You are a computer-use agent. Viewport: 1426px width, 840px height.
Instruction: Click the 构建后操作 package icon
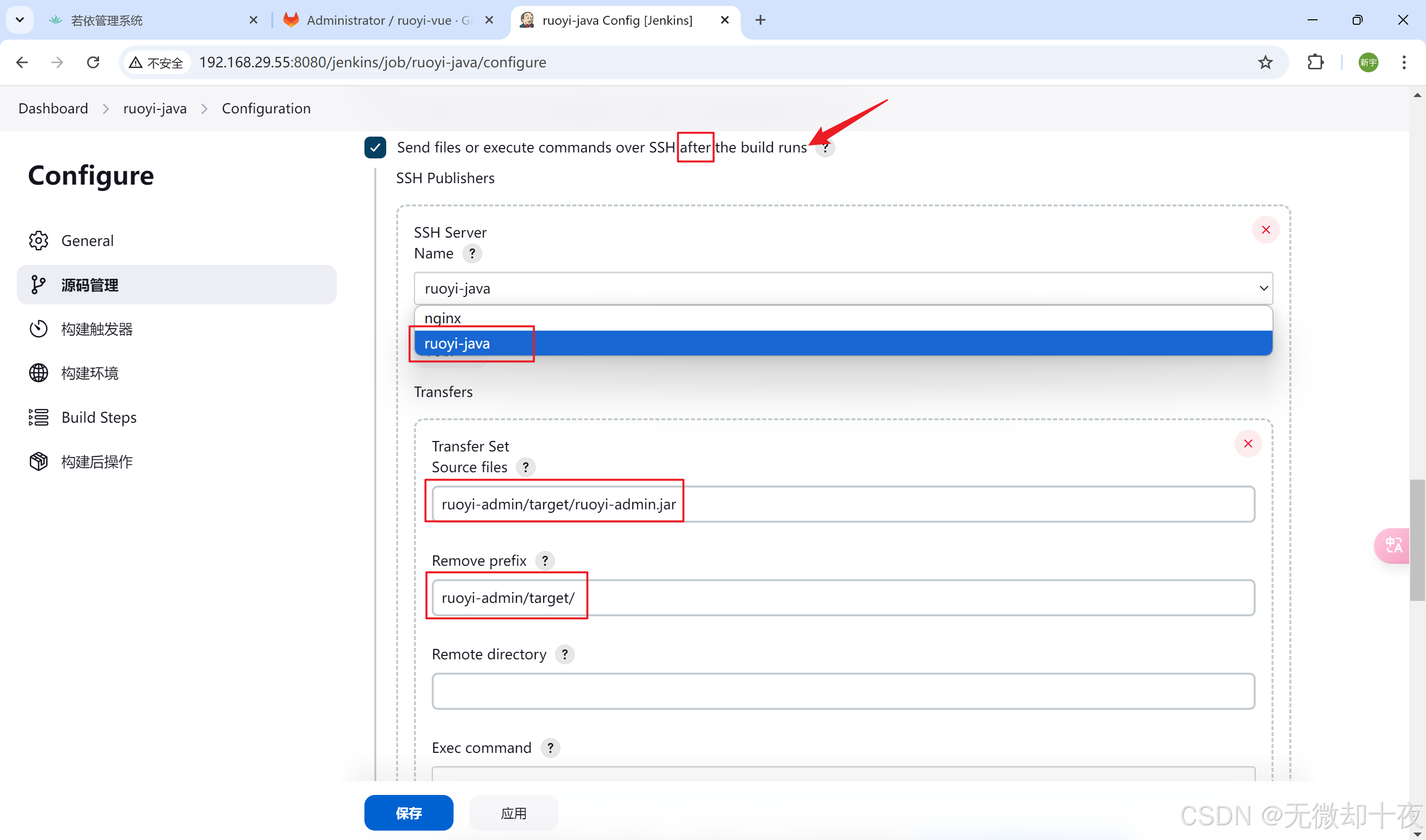point(39,461)
